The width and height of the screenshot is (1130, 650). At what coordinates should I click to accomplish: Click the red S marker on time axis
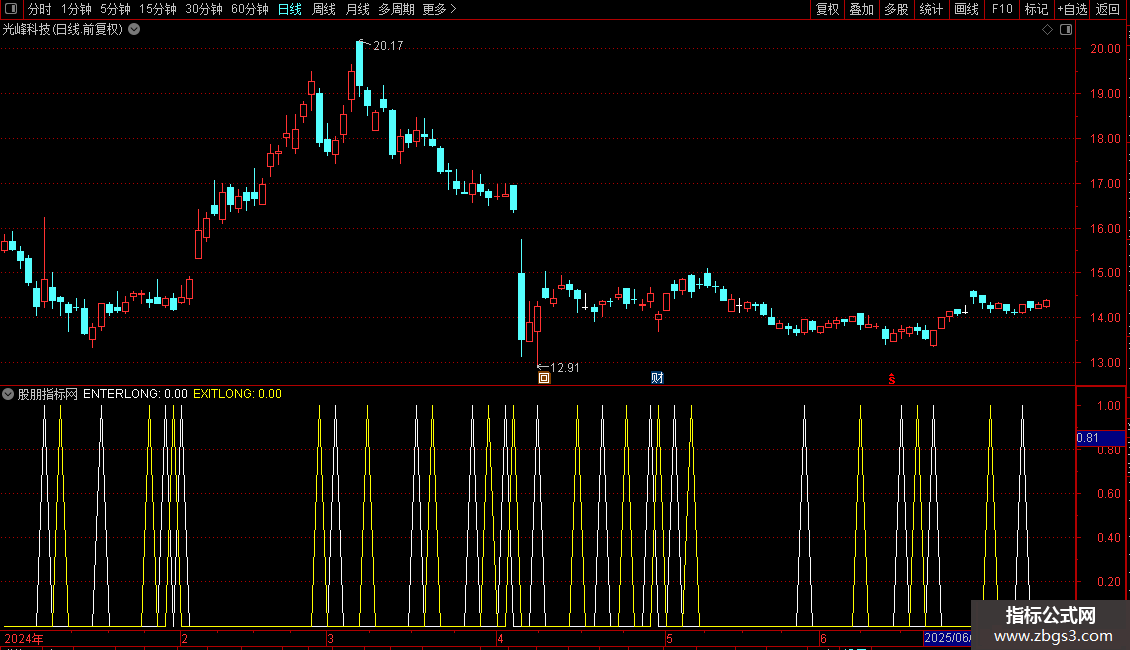click(891, 379)
